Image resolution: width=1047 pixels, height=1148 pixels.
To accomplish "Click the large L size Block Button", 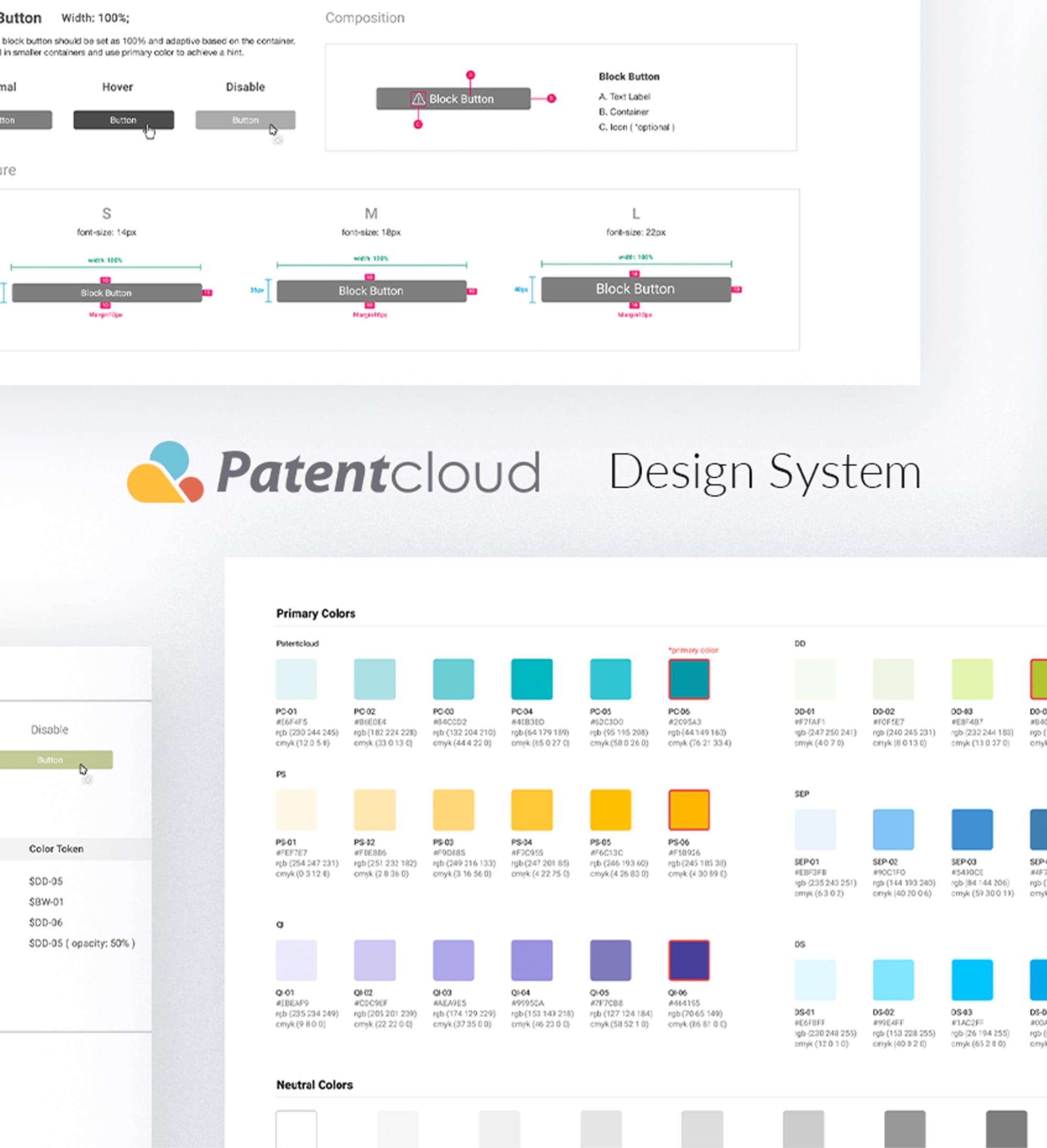I will [x=636, y=289].
